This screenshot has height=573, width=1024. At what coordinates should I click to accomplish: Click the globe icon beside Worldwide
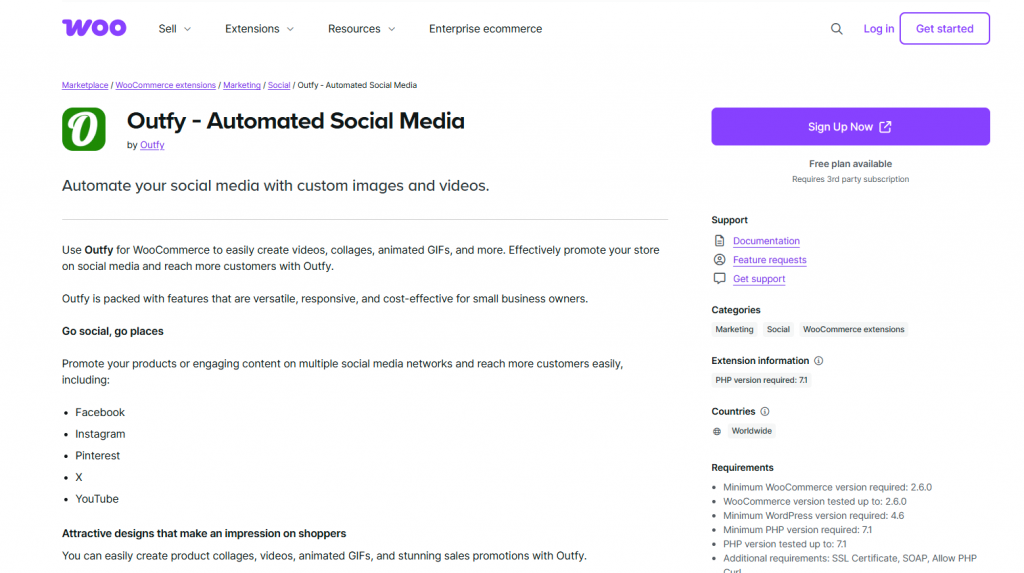(717, 431)
